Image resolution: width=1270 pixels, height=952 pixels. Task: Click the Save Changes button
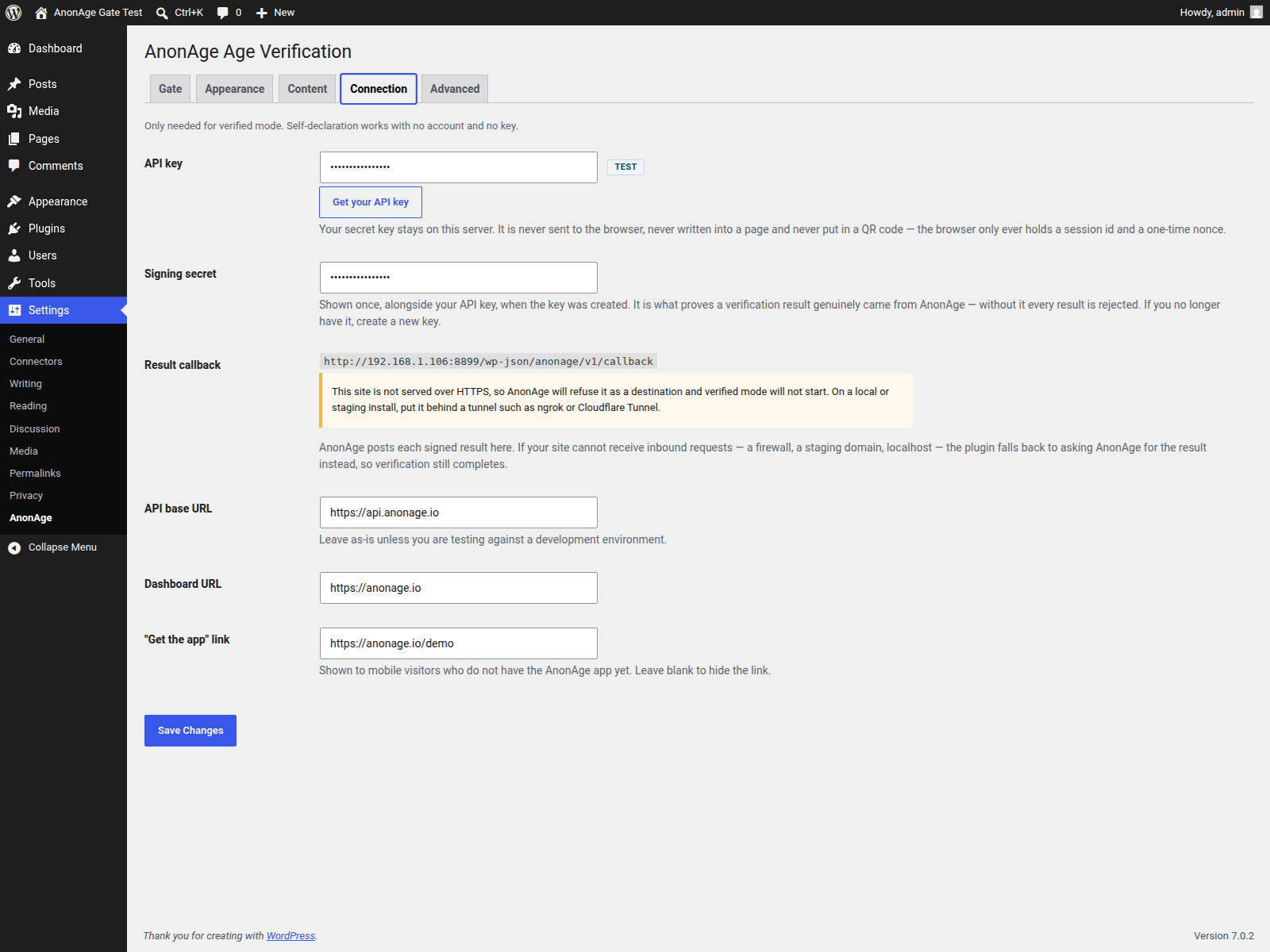(x=190, y=731)
